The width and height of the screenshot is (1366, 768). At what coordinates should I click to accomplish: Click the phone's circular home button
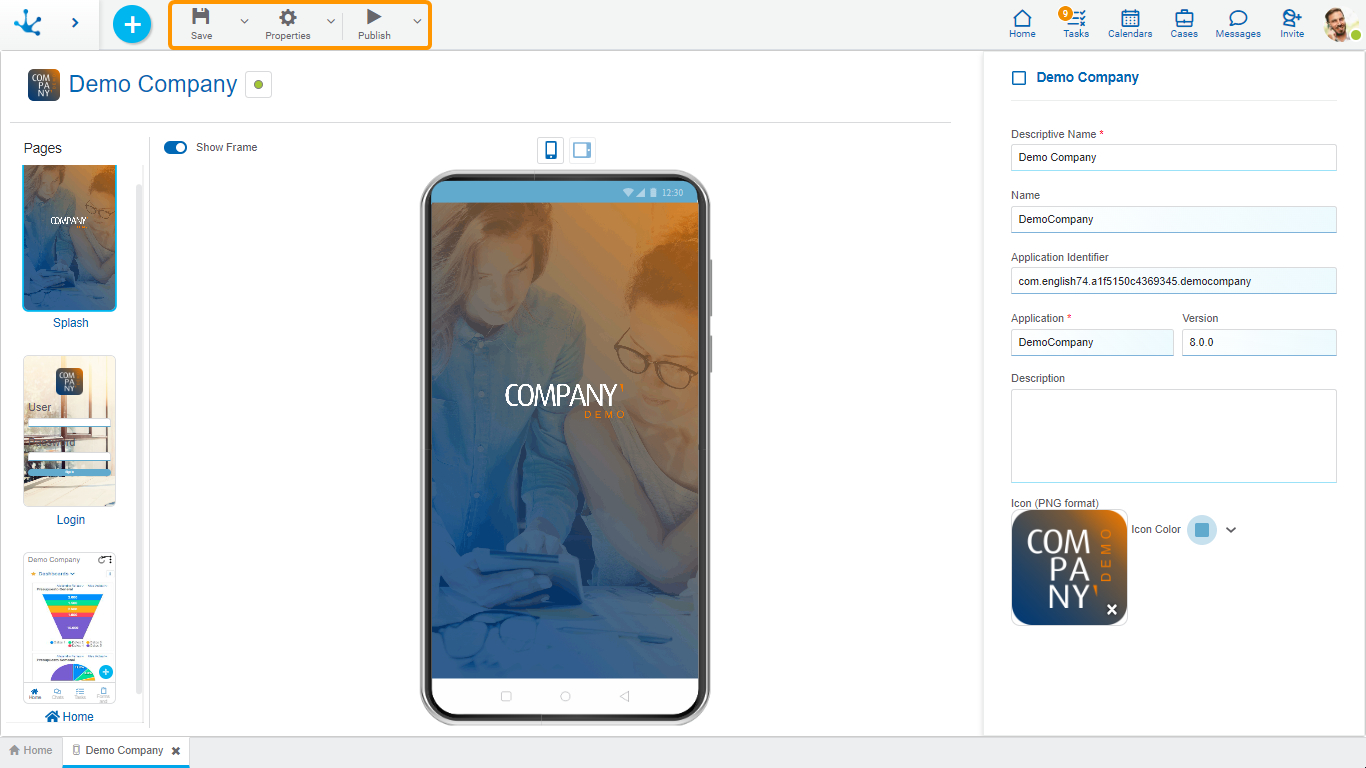pos(565,696)
